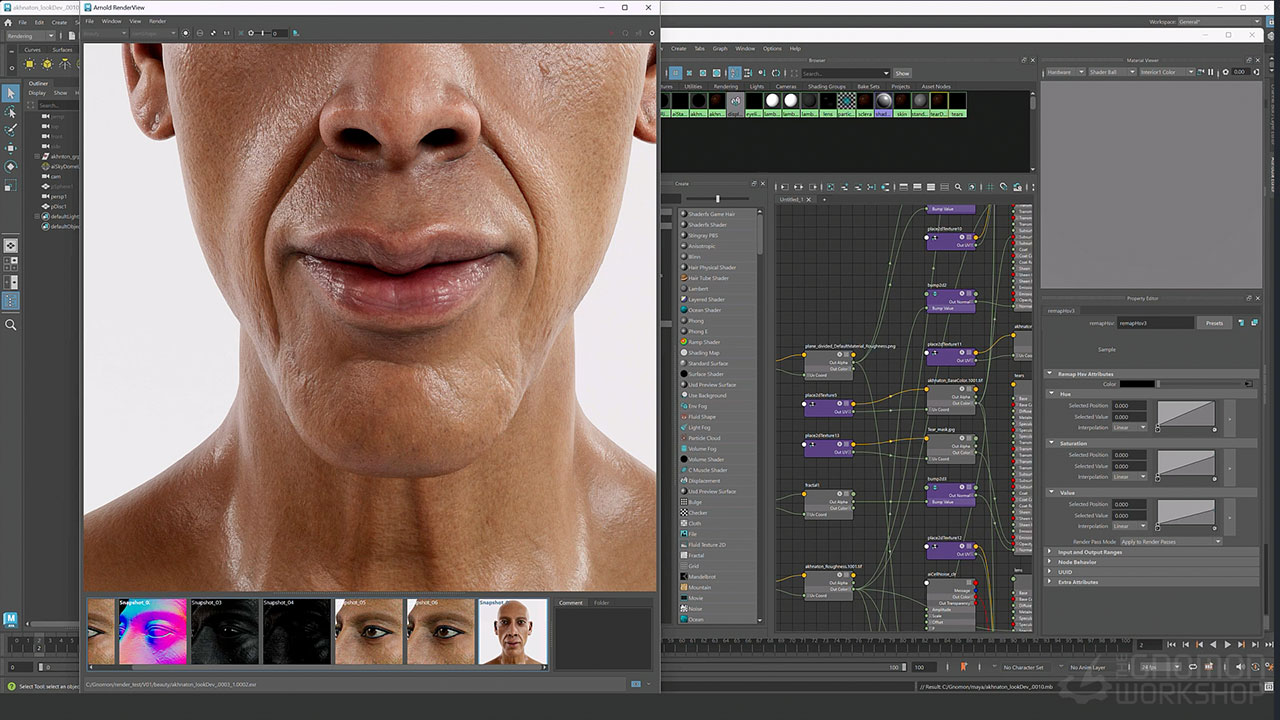Pause the Material Viewer render
This screenshot has height=720, width=1280.
(1211, 72)
